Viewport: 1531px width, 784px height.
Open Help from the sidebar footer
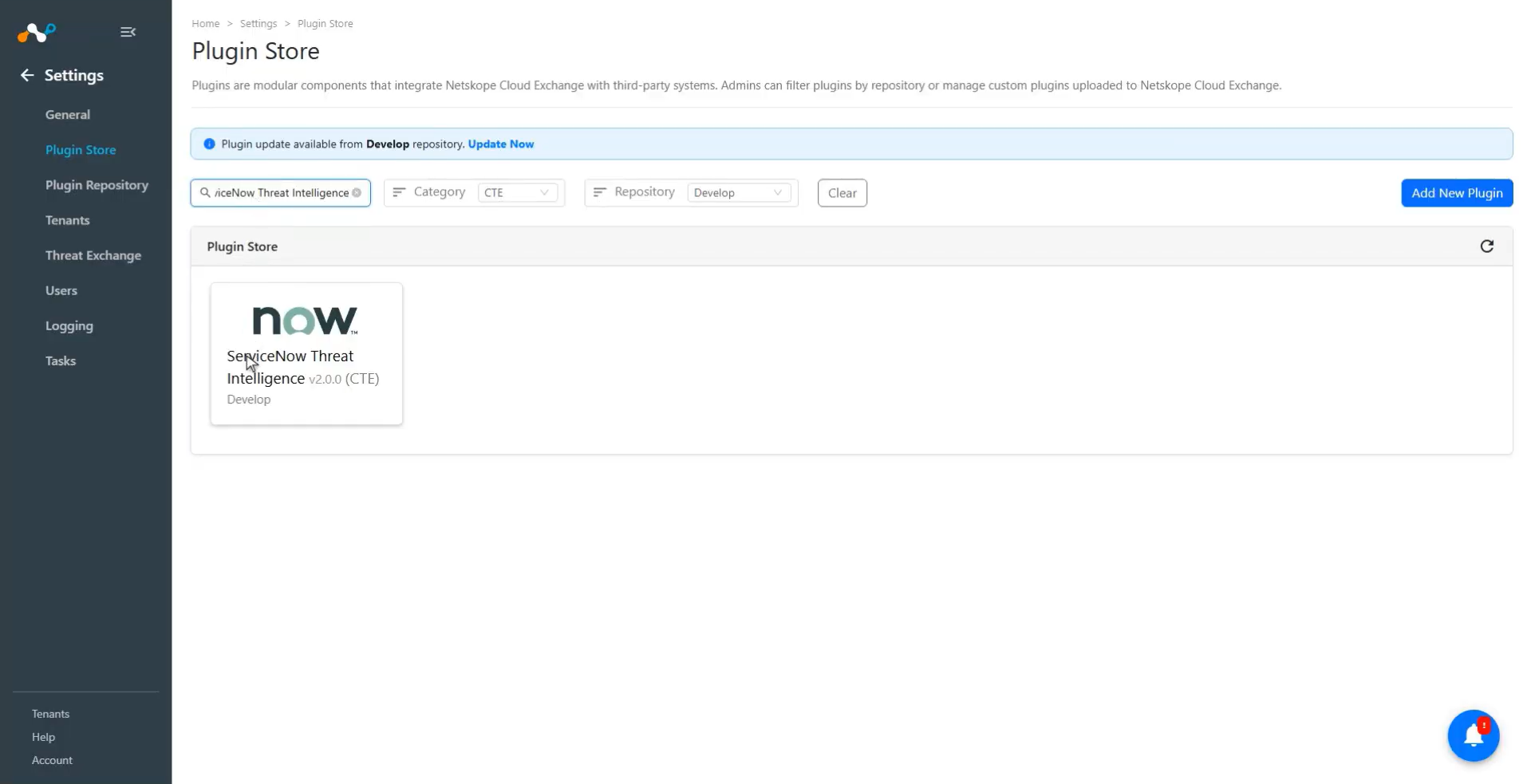point(44,737)
